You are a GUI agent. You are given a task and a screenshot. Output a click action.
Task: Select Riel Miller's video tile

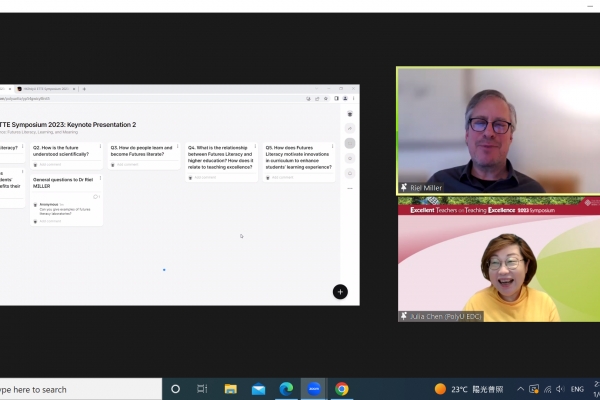[499, 131]
